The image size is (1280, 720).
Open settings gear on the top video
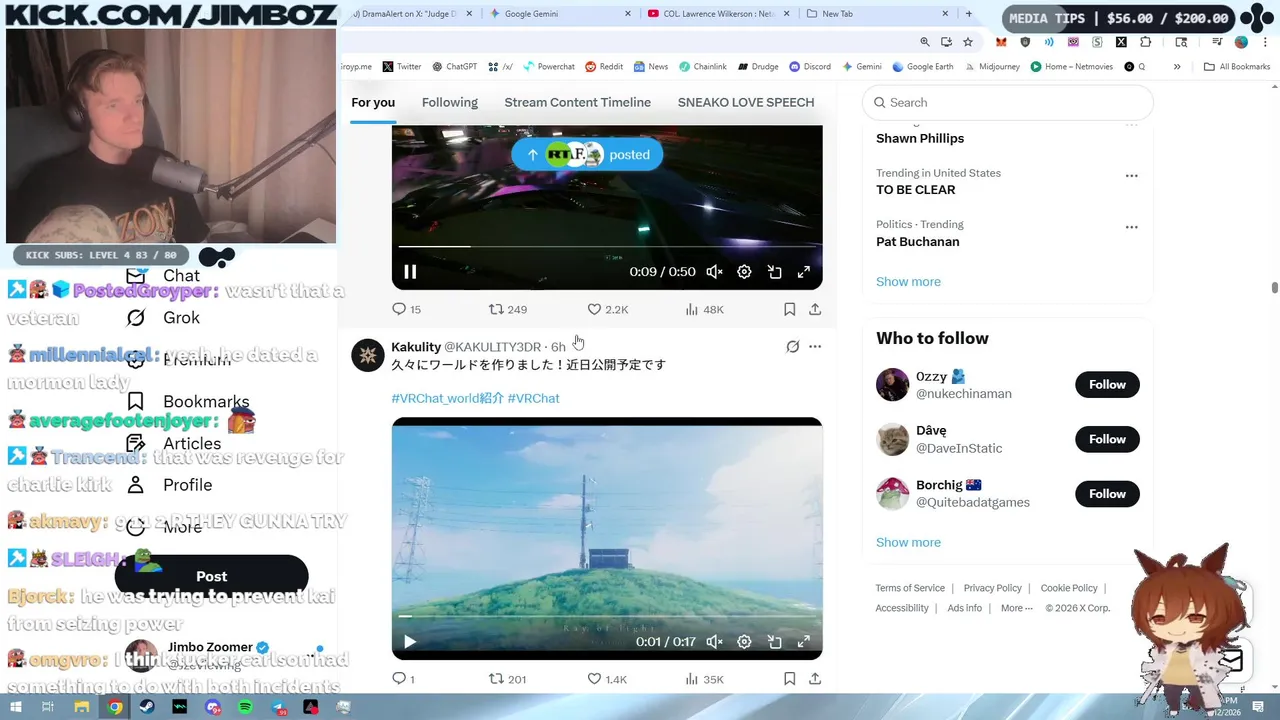tap(744, 272)
